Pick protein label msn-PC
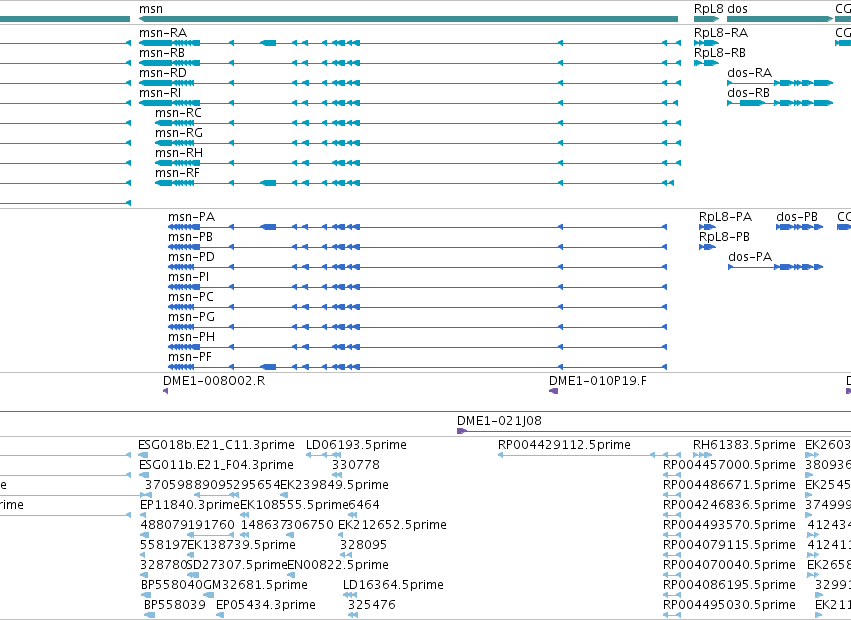The height and width of the screenshot is (620, 851). point(191,297)
